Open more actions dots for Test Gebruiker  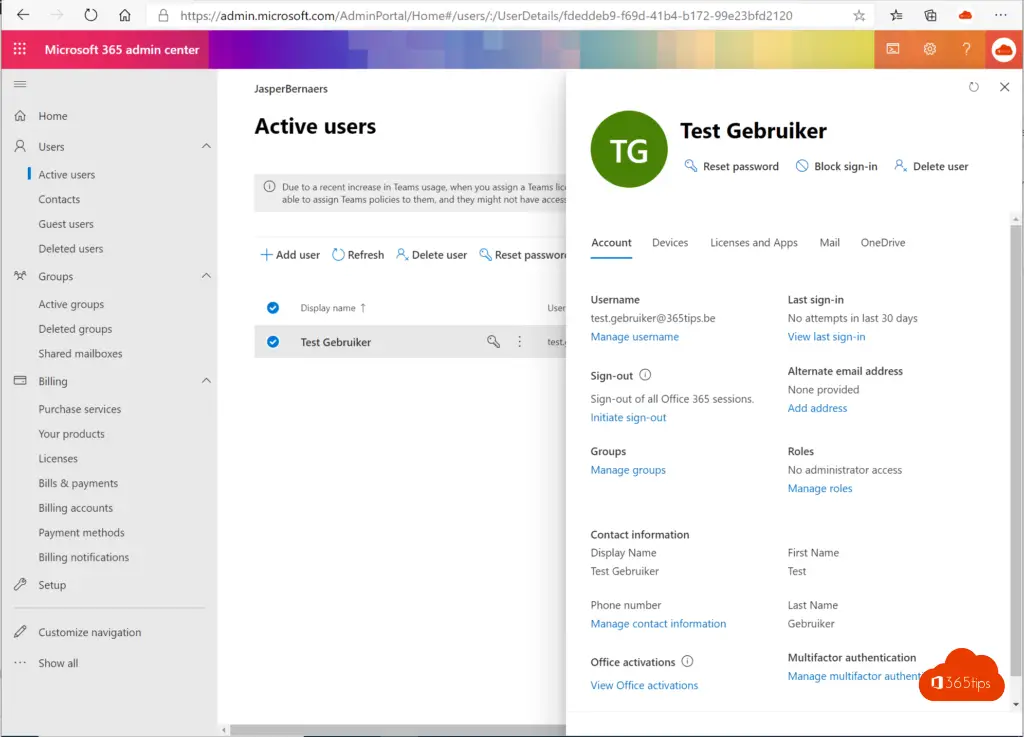pos(519,342)
